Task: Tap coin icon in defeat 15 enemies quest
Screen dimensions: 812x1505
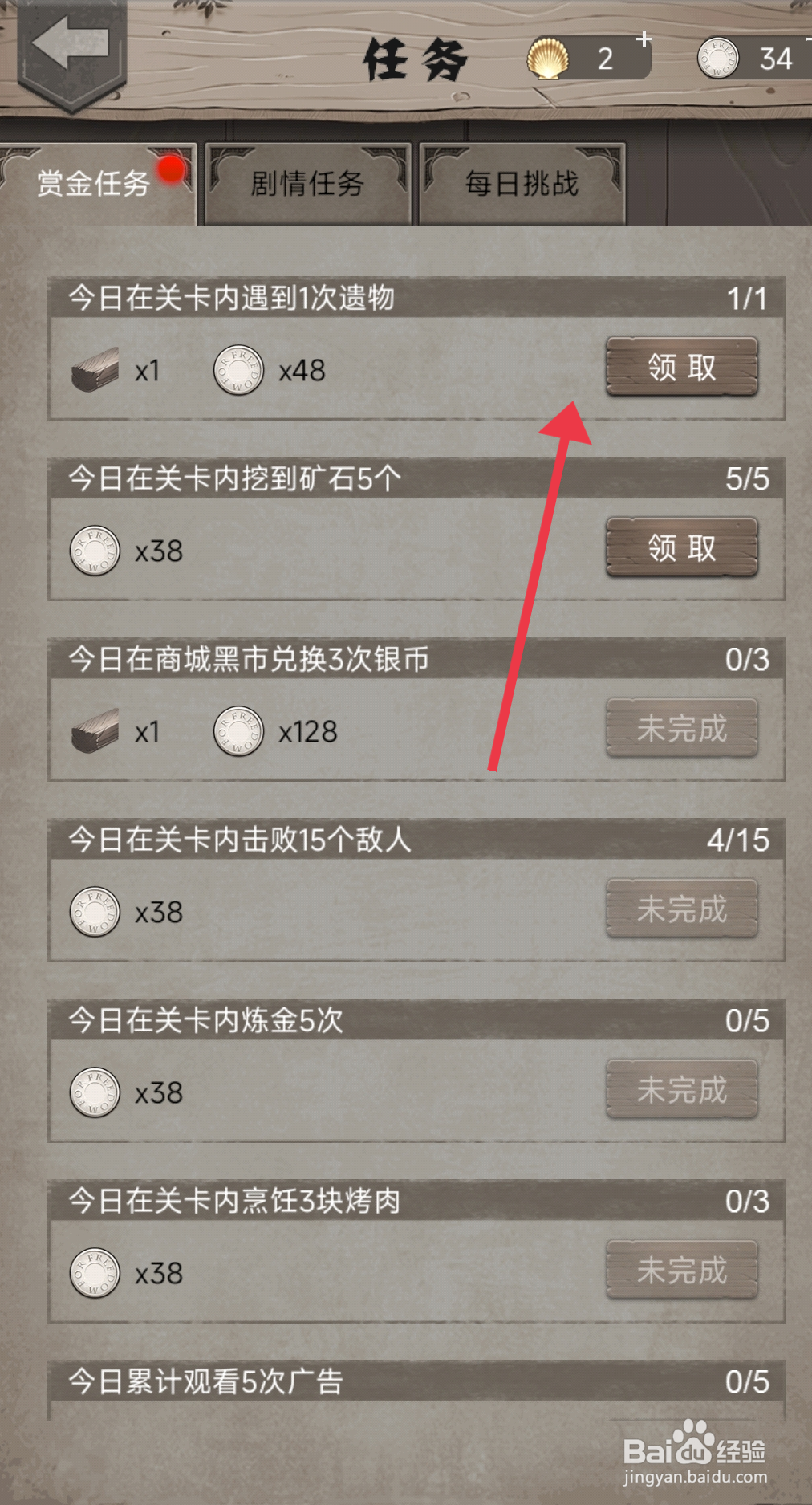Action: pyautogui.click(x=95, y=912)
